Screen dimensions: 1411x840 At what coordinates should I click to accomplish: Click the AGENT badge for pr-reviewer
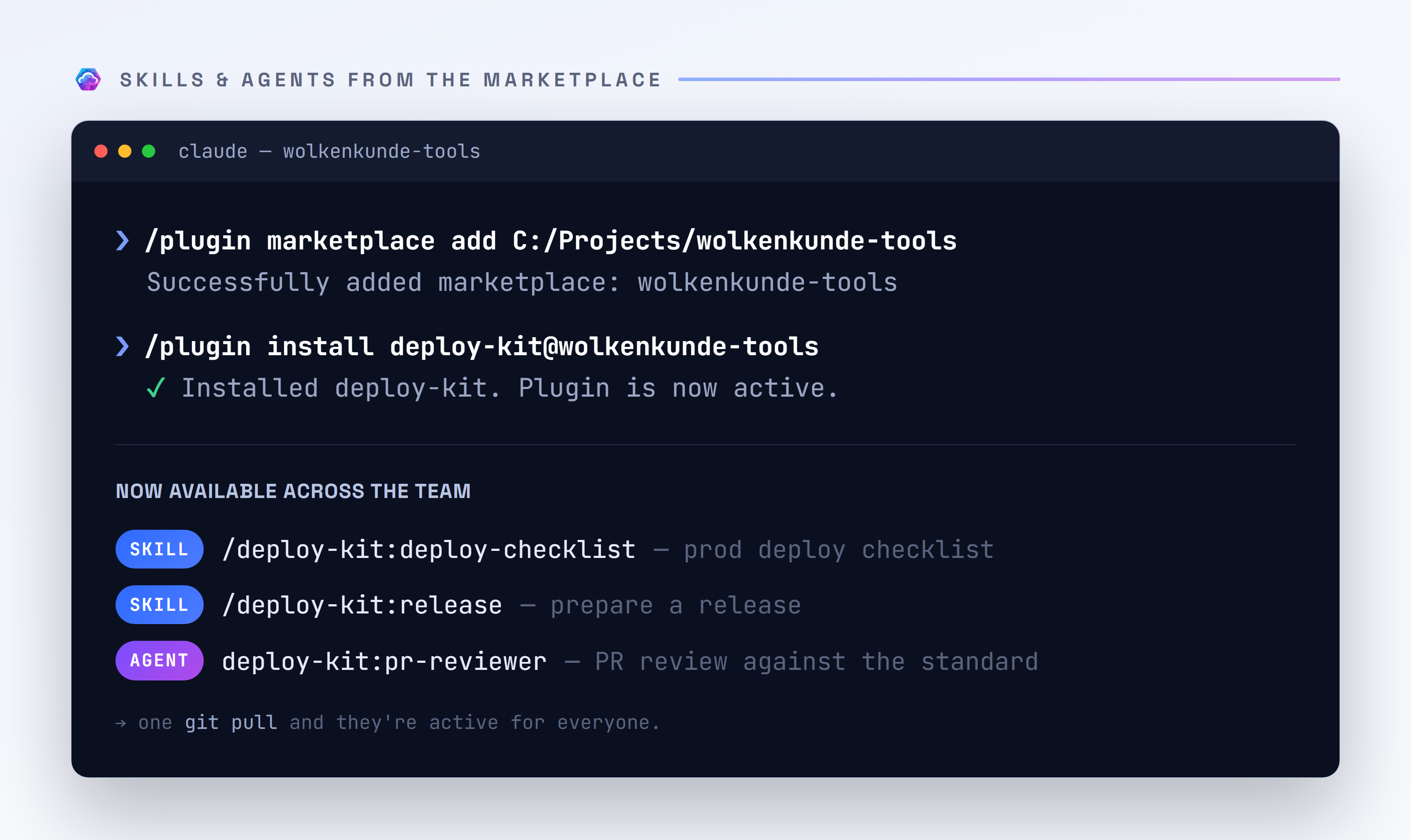tap(159, 661)
